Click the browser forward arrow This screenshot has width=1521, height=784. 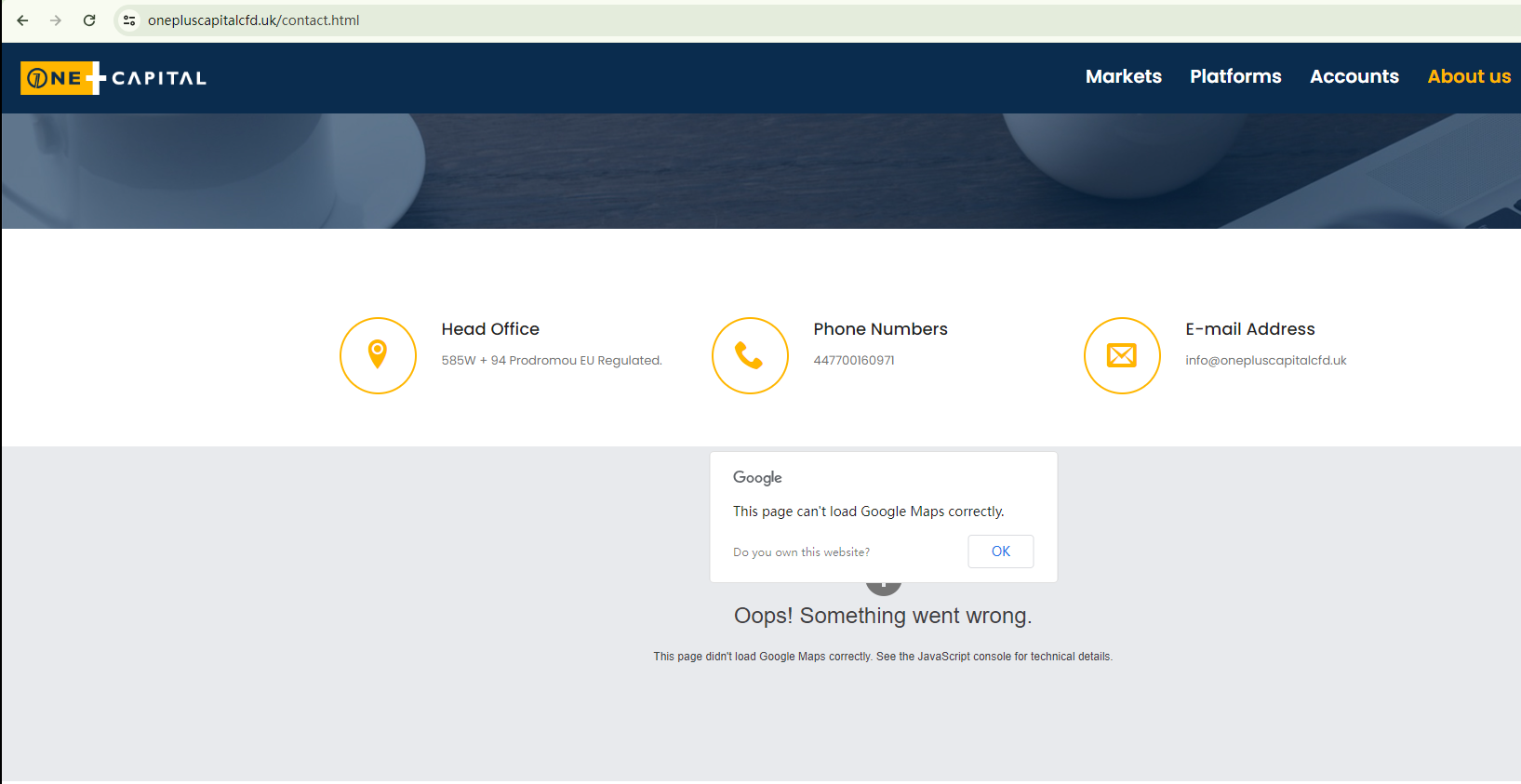click(56, 20)
